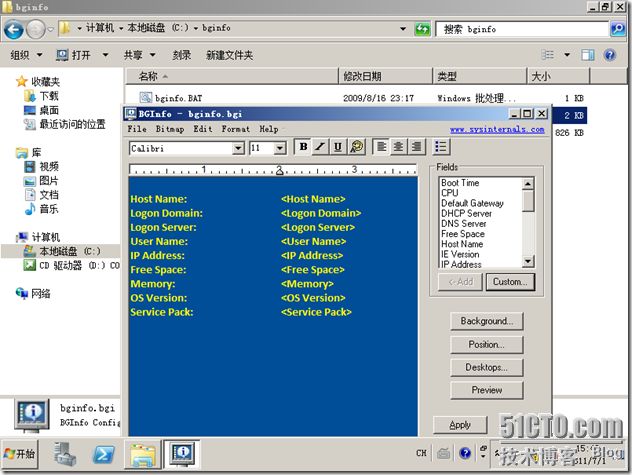Click the Add field button
Viewport: 632px width, 475px height.
(460, 282)
